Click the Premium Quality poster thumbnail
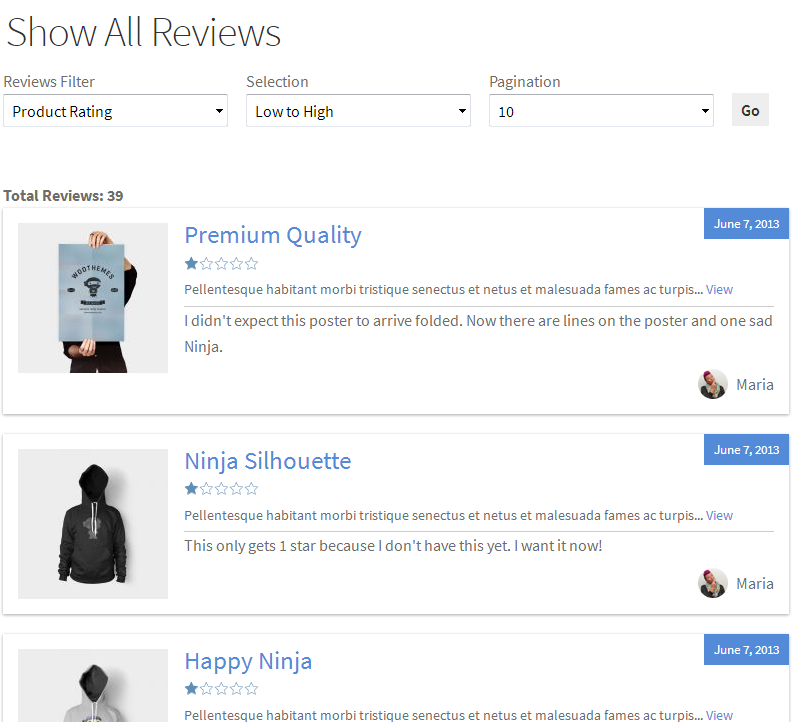The width and height of the screenshot is (811, 722). tap(93, 298)
